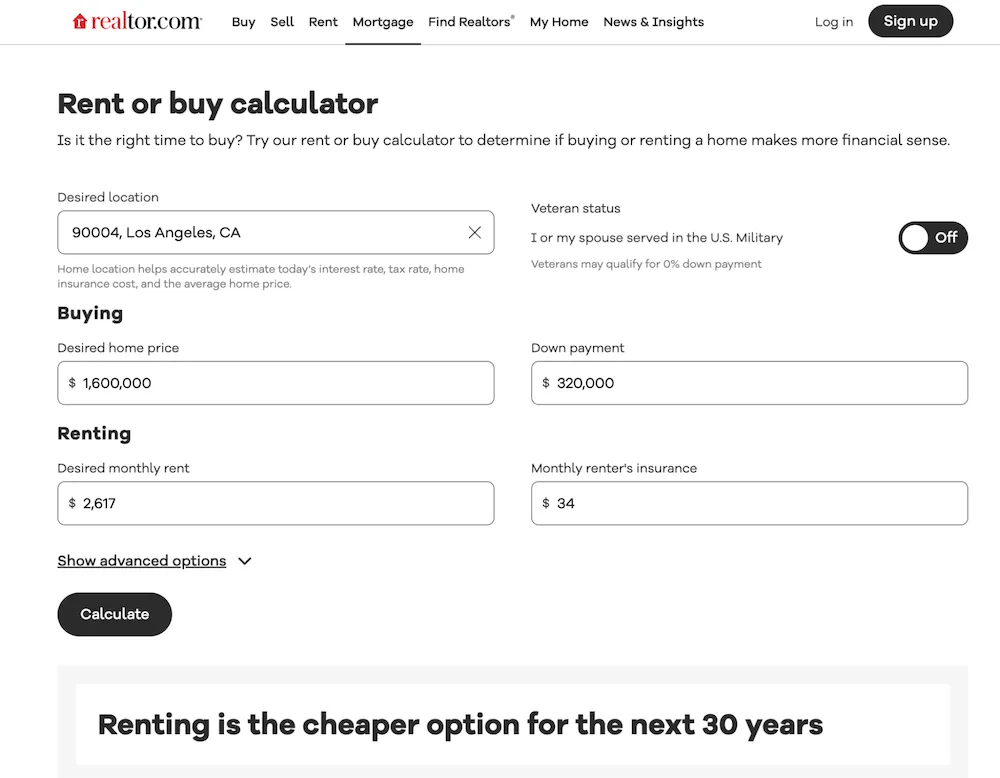The width and height of the screenshot is (1000, 778).
Task: Click the desired monthly rent field
Action: [x=285, y=503]
